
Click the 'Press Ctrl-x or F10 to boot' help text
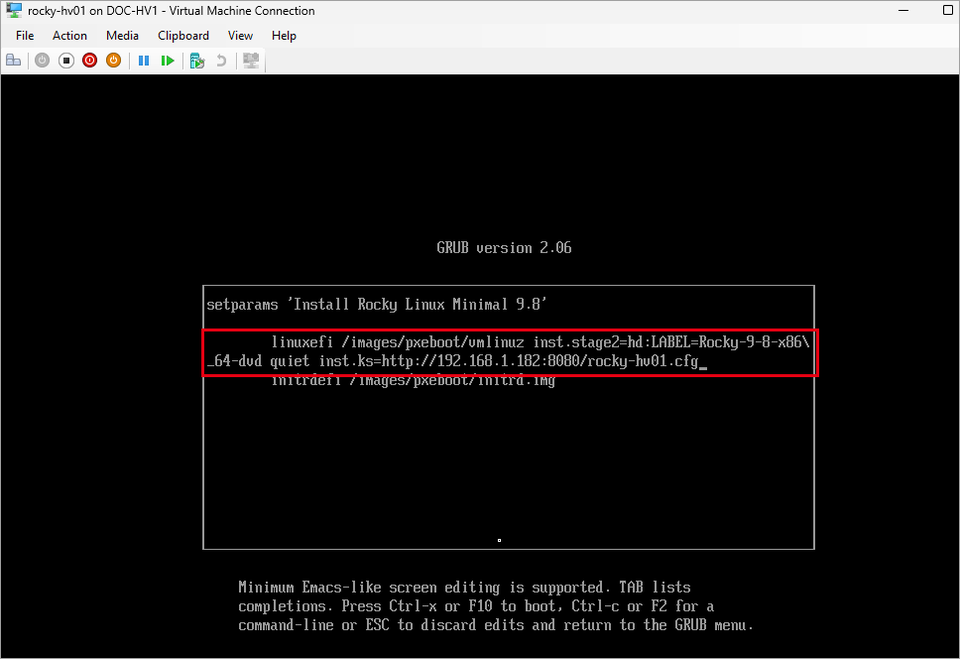coord(453,606)
